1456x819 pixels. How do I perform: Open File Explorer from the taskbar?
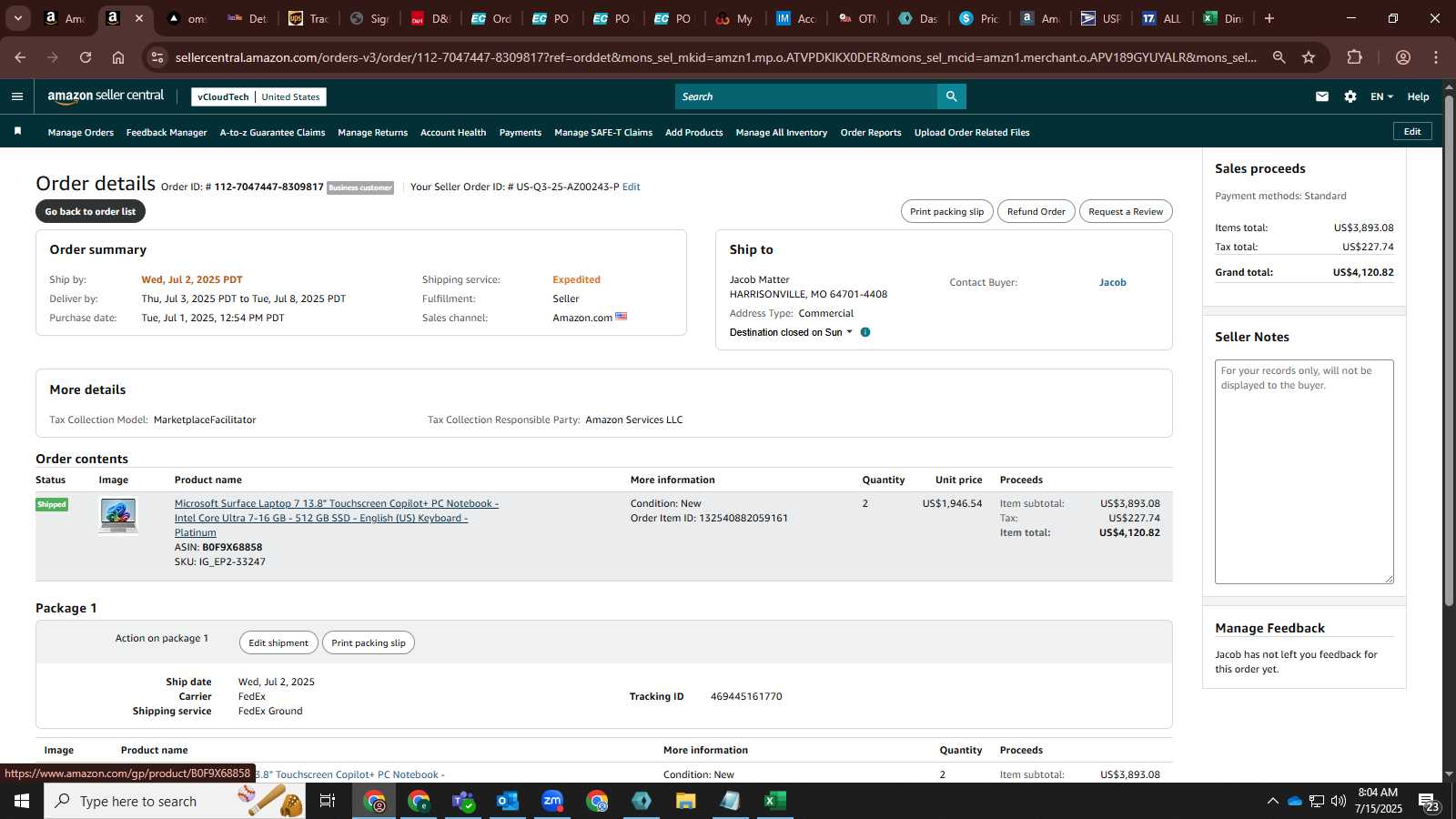[685, 801]
